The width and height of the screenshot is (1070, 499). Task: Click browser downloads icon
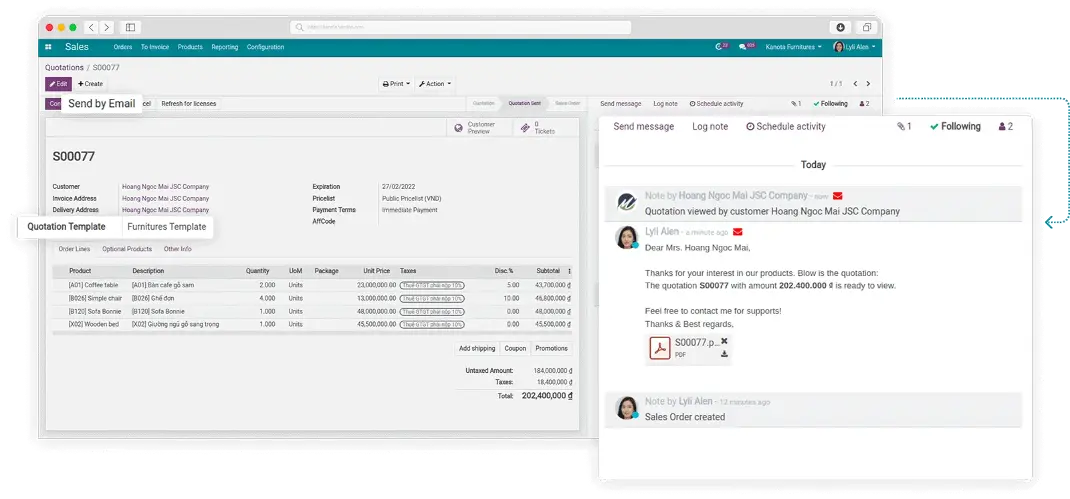pos(840,27)
